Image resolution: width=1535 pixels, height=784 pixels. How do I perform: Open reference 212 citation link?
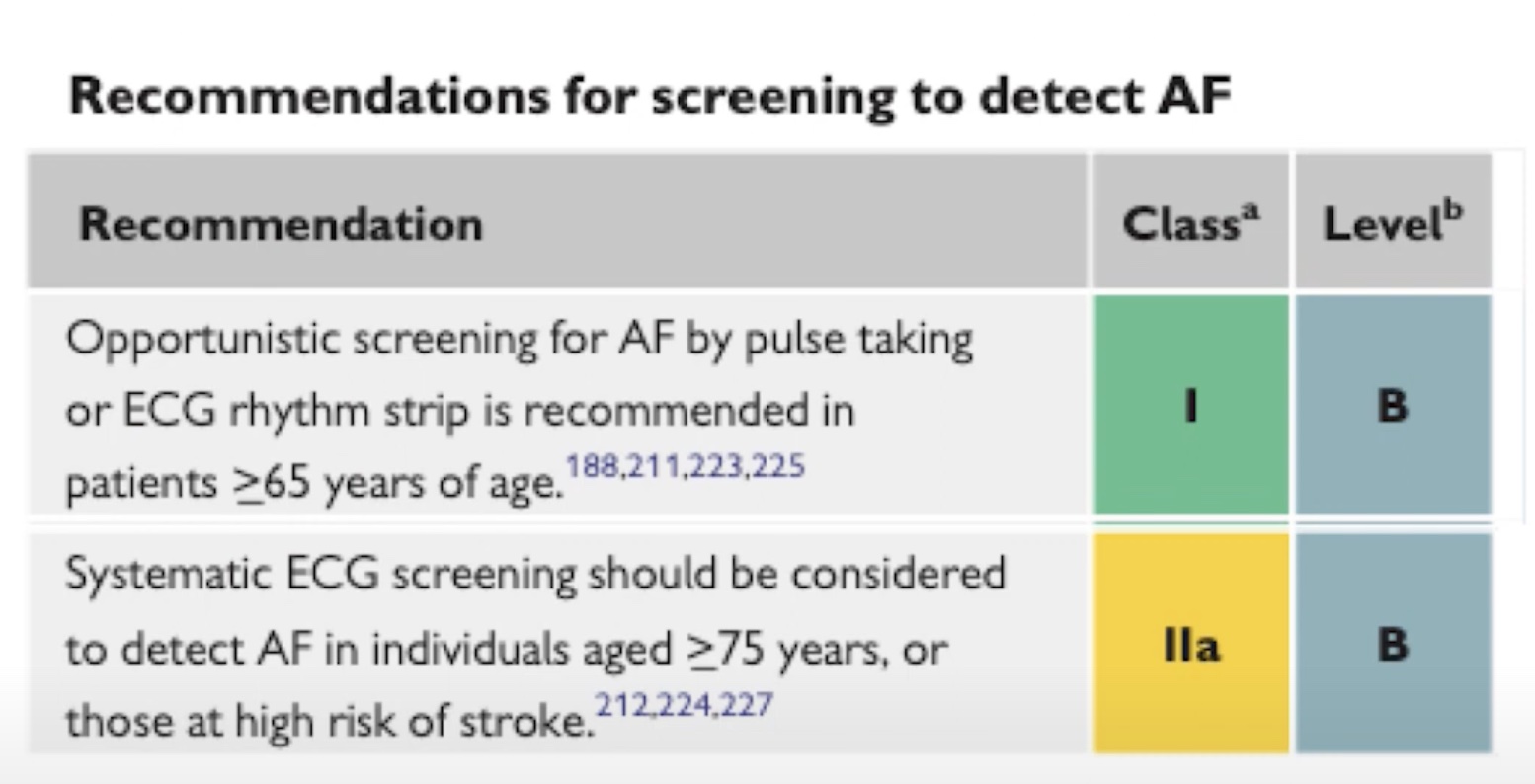point(622,705)
